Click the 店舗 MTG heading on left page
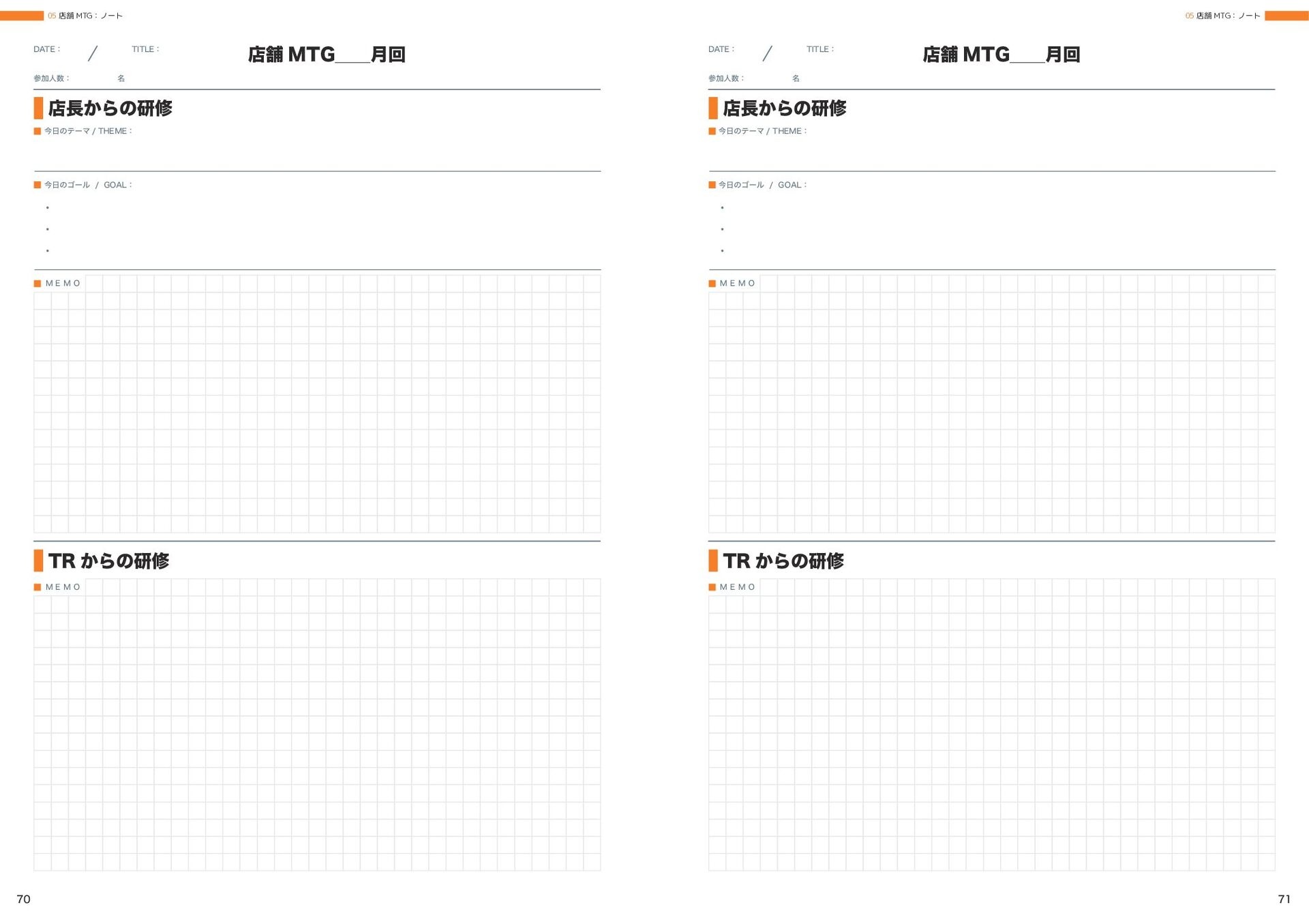The width and height of the screenshot is (1309, 924). point(327,55)
